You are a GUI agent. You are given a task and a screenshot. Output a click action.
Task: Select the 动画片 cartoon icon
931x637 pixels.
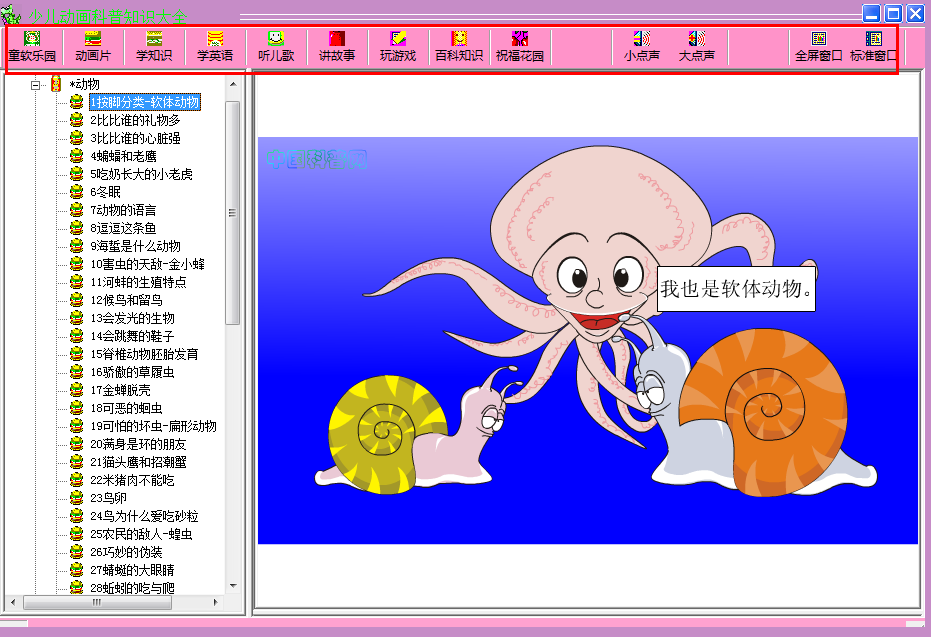[x=93, y=47]
